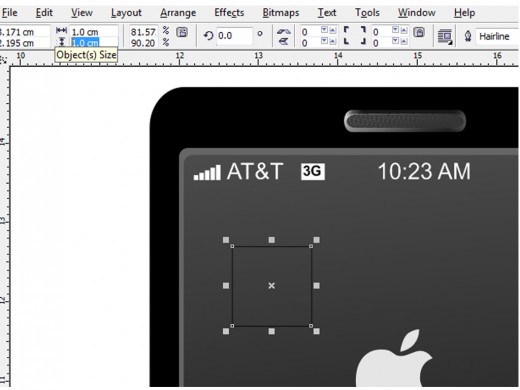520x390 pixels.
Task: Click the horizontal scale percent field 81.57
Action: [x=143, y=32]
